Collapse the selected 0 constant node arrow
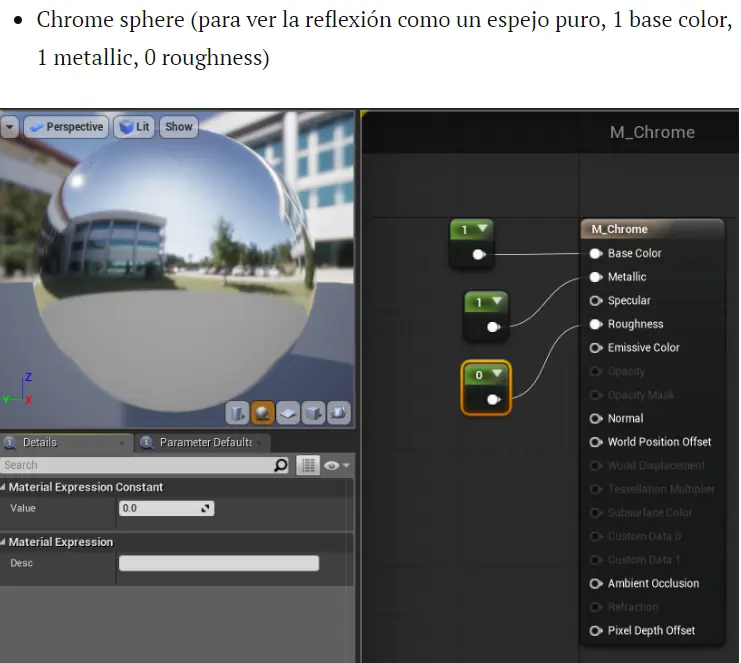This screenshot has width=741, height=663. (x=497, y=373)
